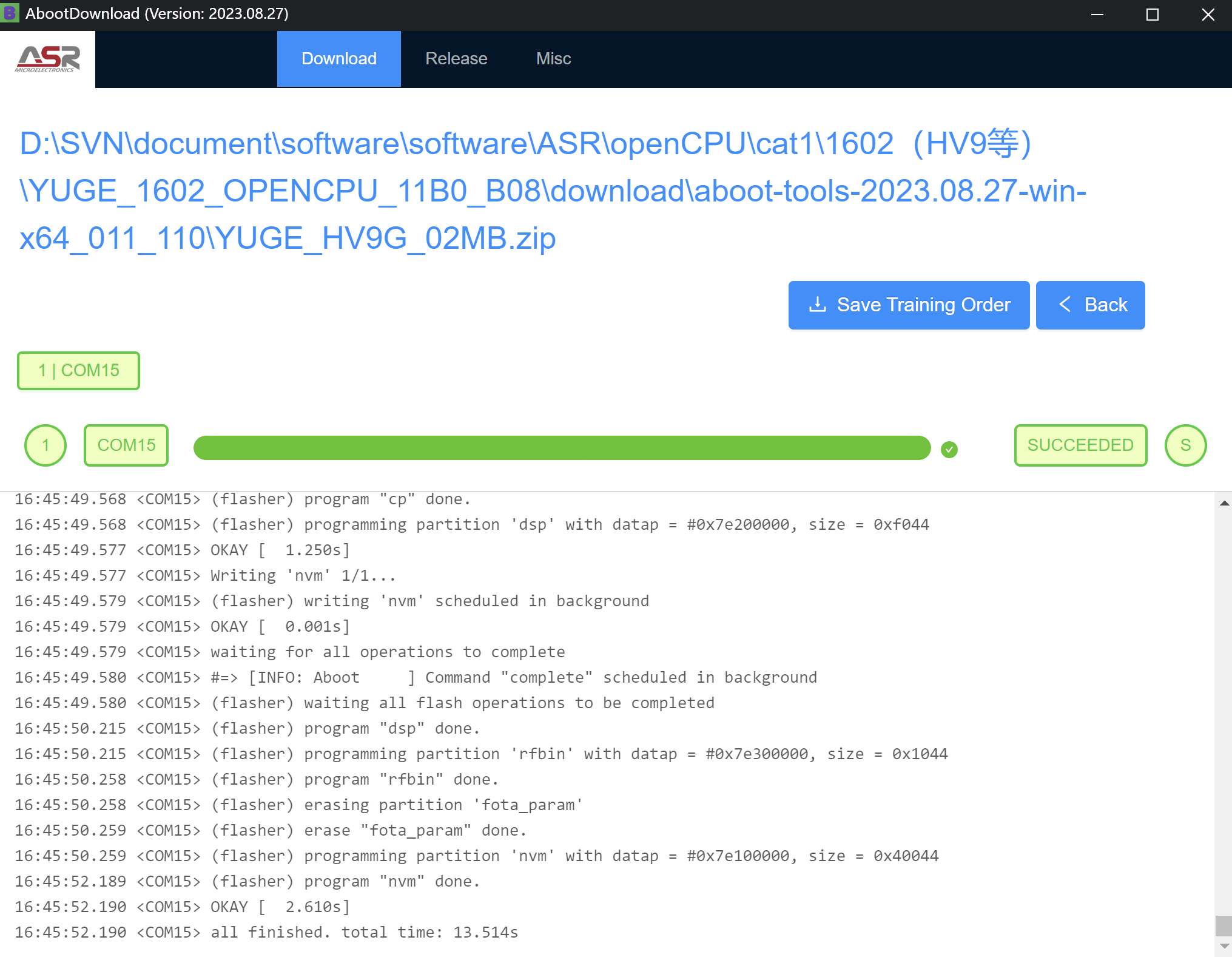Click the COM15 port label beside progress bar

[126, 445]
